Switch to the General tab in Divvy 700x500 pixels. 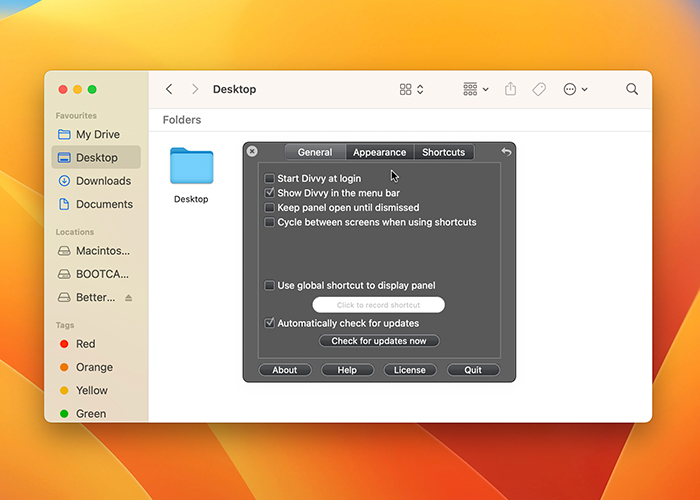point(315,152)
